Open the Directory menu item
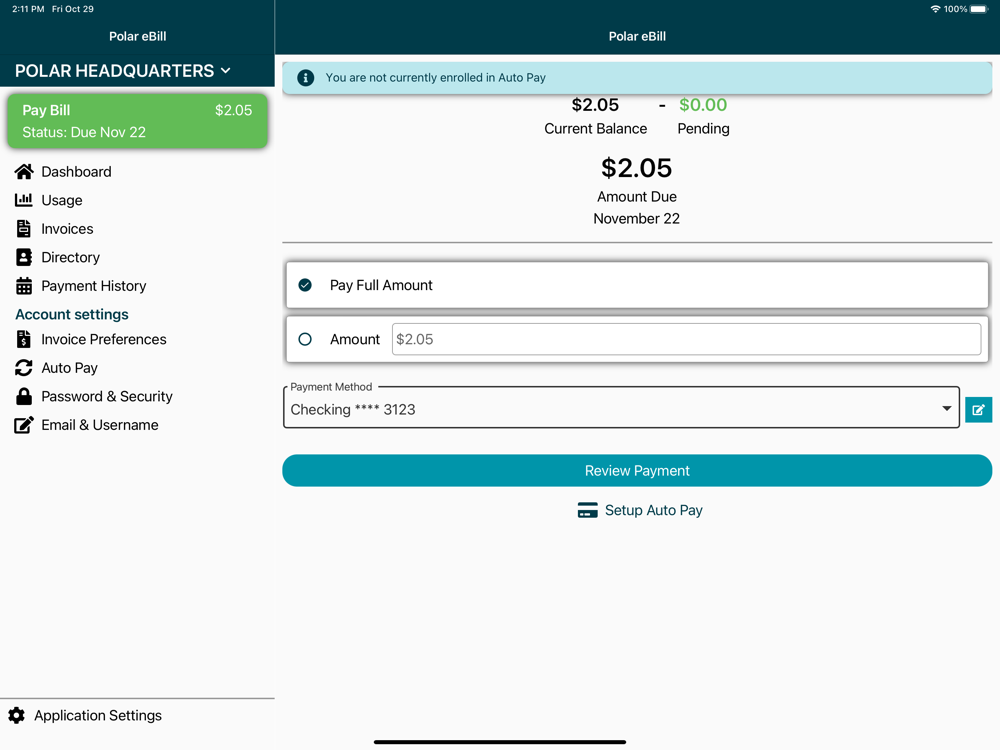The width and height of the screenshot is (1000, 750). [x=70, y=257]
